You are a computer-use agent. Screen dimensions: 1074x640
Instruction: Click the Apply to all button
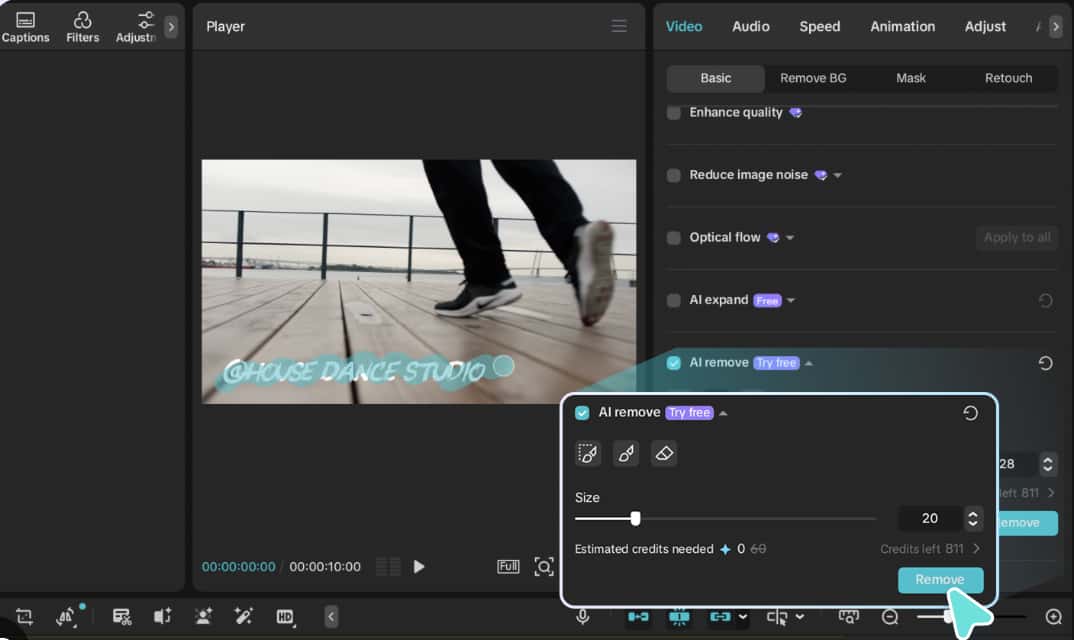(1016, 237)
